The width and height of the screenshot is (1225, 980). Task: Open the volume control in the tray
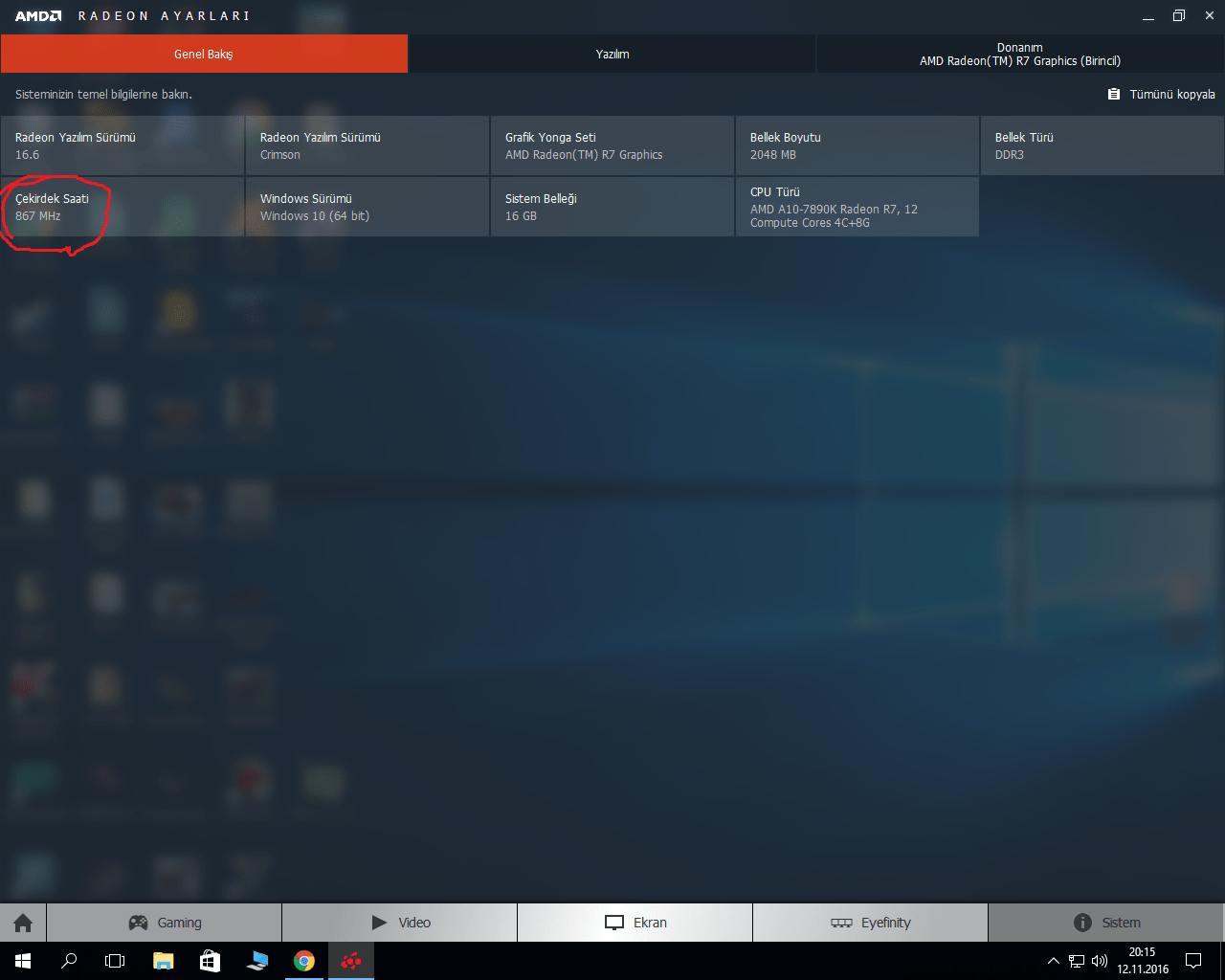[1100, 961]
